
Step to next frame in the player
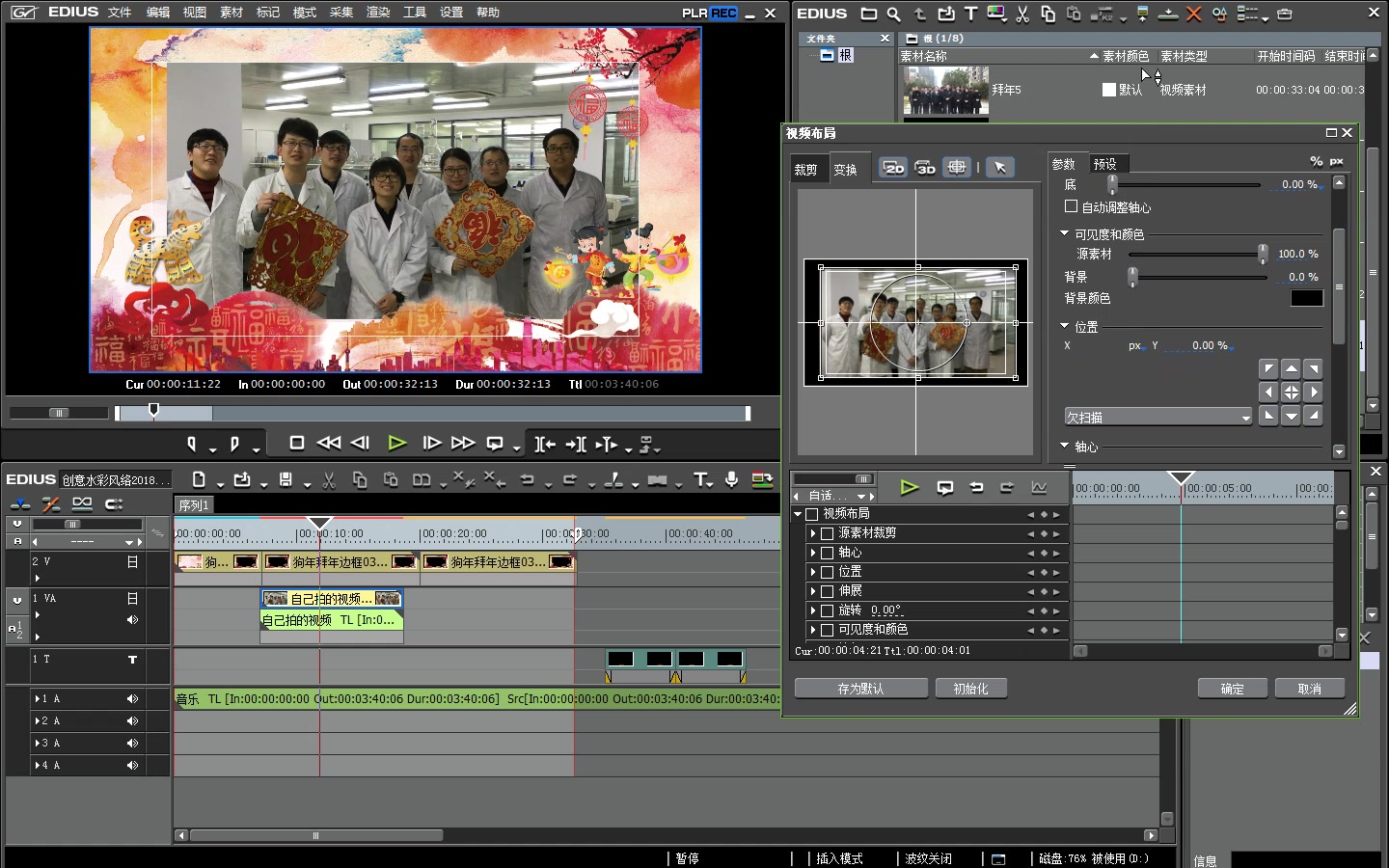point(431,443)
